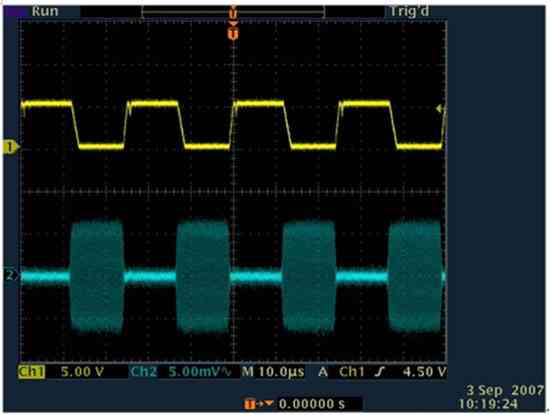The height and width of the screenshot is (415, 550).
Task: Click the A trigger label in readout
Action: pos(323,372)
